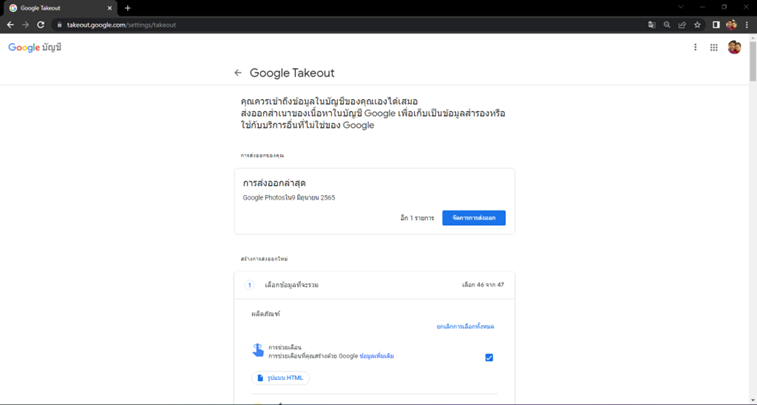Go back using the browser back arrow
Viewport: 757px width, 405px height.
(11, 25)
